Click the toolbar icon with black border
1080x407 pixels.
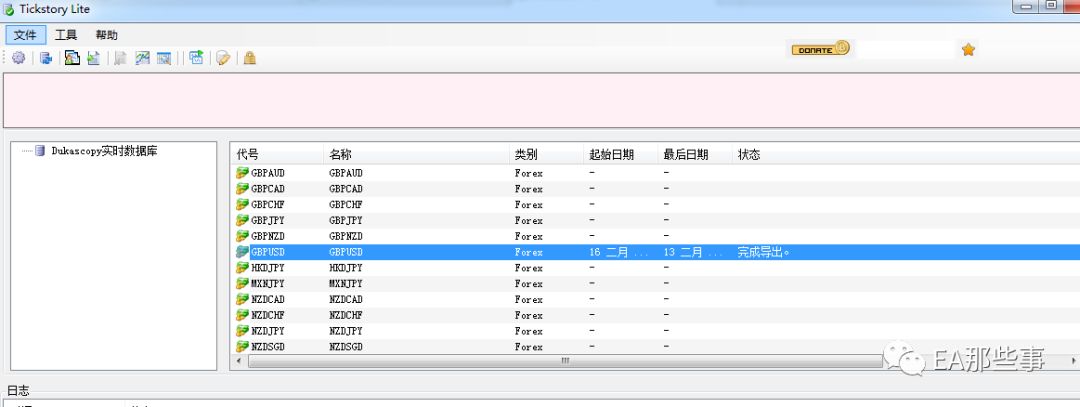(72, 58)
